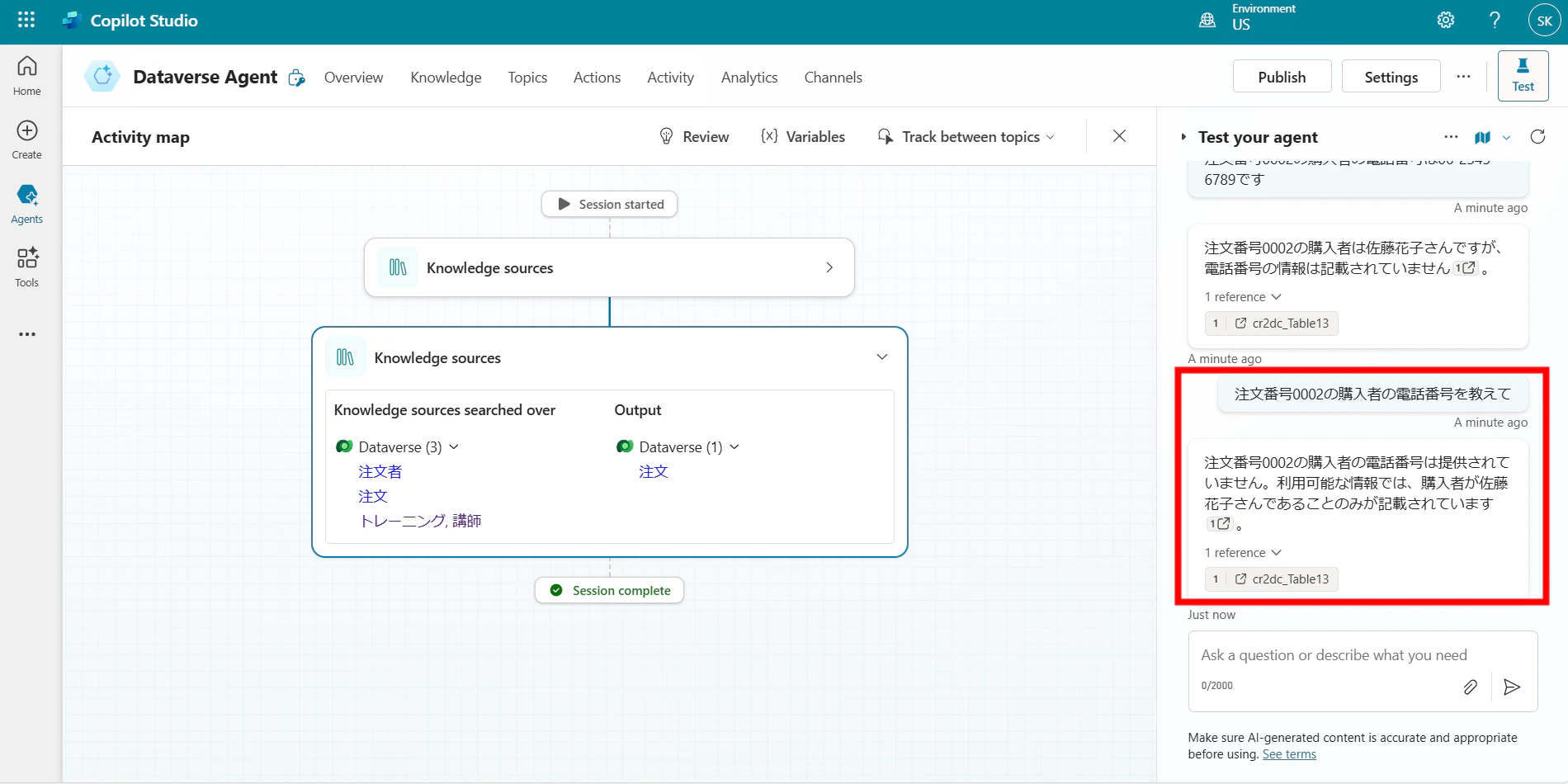
Task: Open the agent header more options ellipsis
Action: 1463,77
